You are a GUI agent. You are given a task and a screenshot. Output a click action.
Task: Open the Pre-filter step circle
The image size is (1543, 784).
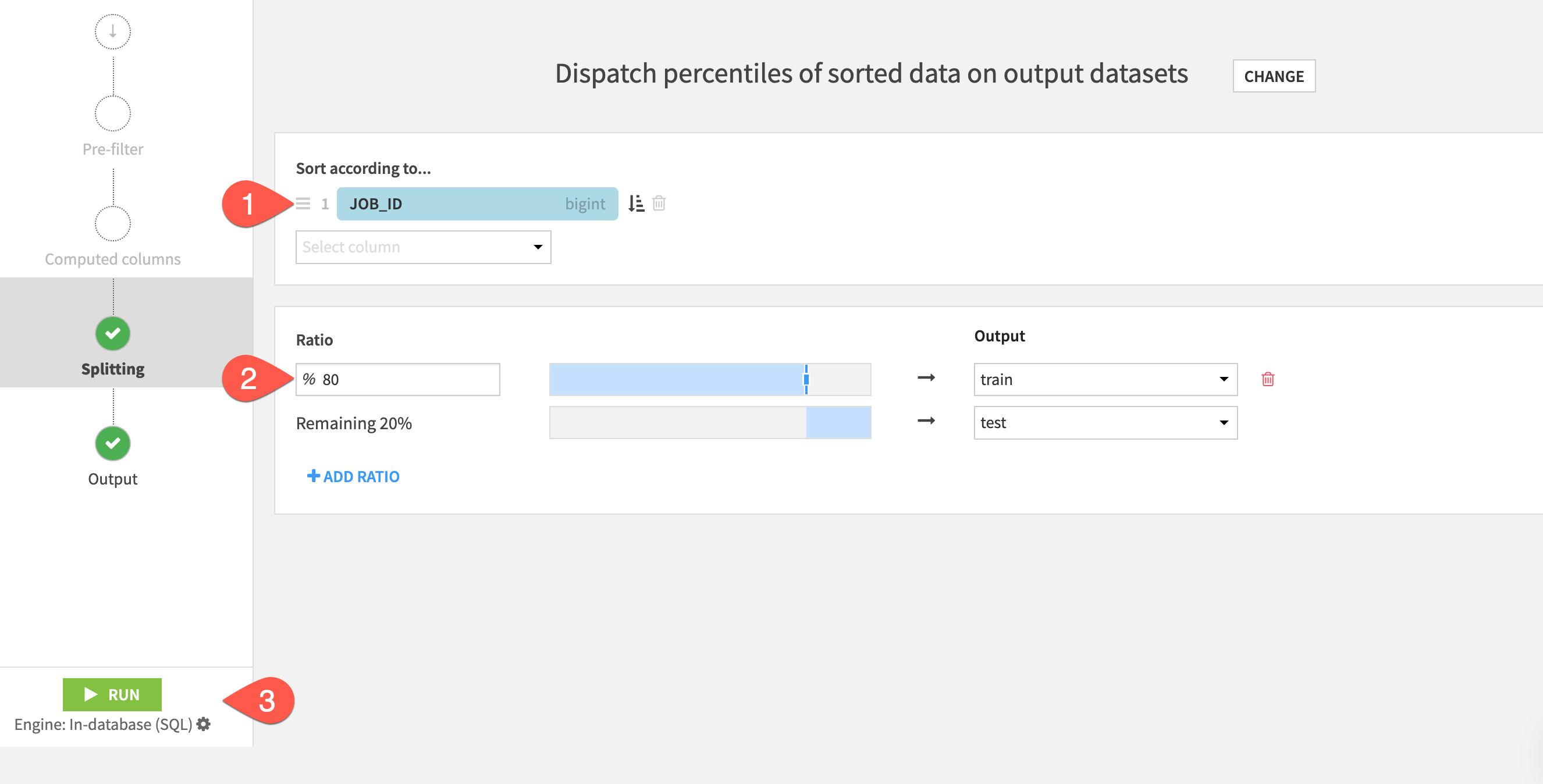[x=113, y=113]
